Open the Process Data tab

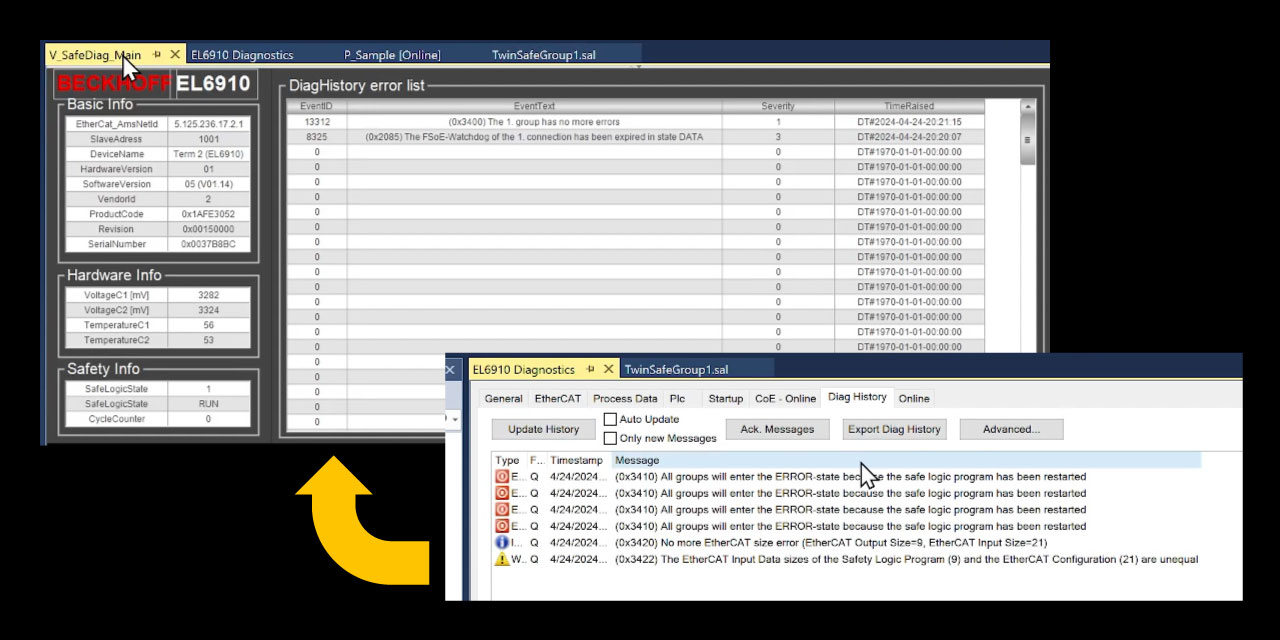(x=624, y=398)
